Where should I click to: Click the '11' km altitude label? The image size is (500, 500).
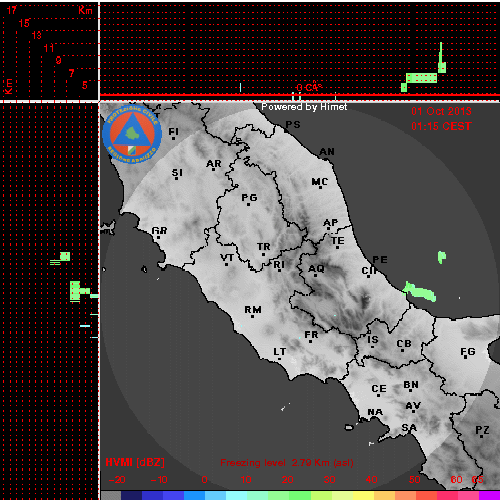[x=49, y=48]
